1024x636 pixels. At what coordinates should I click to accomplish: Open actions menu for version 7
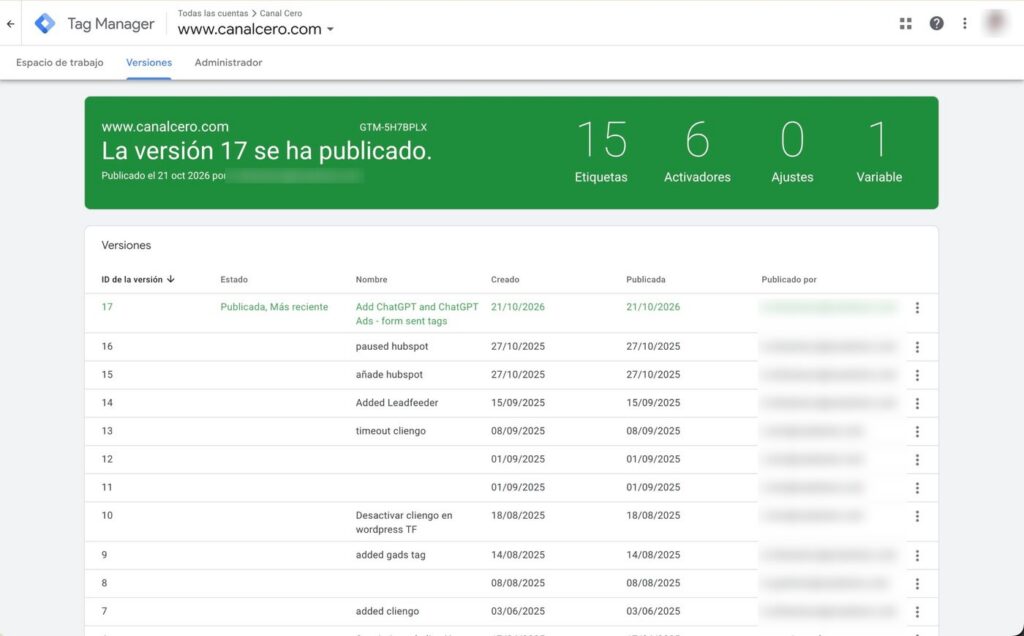click(x=917, y=612)
